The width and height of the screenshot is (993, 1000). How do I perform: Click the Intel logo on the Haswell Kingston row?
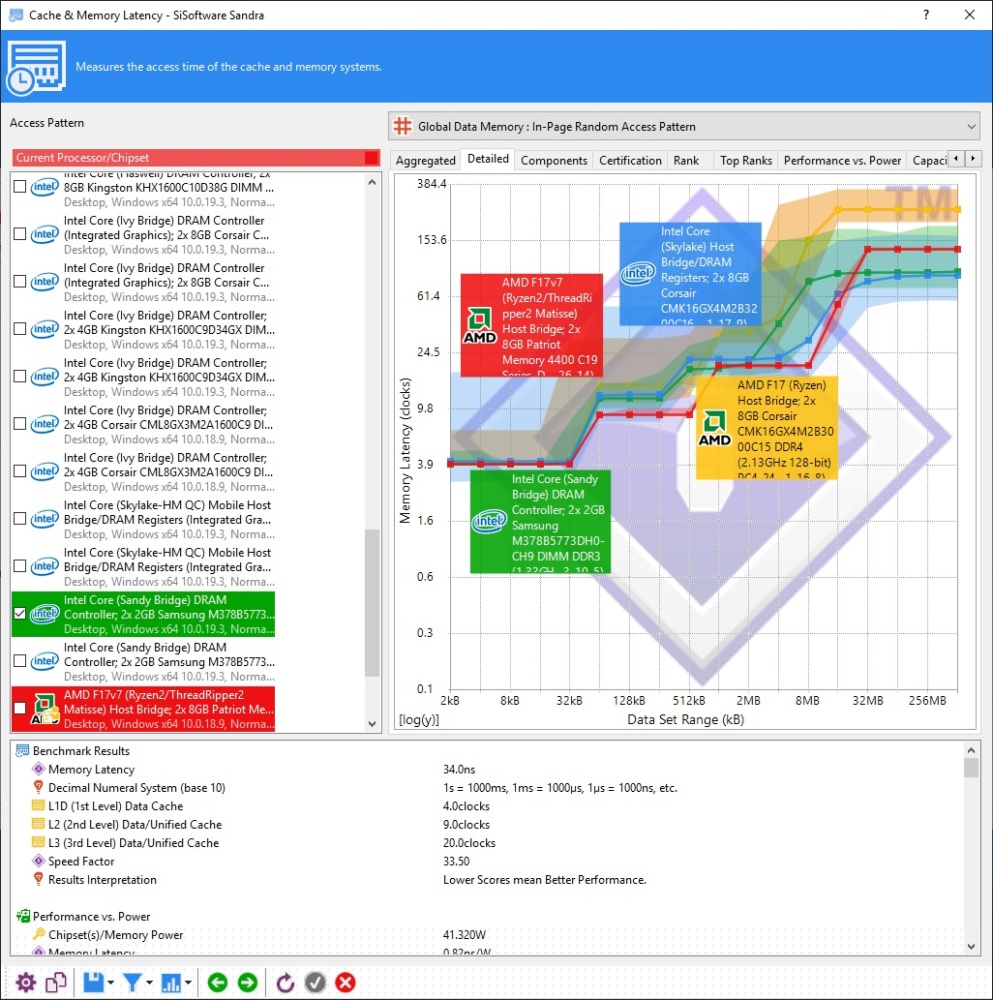[x=45, y=187]
